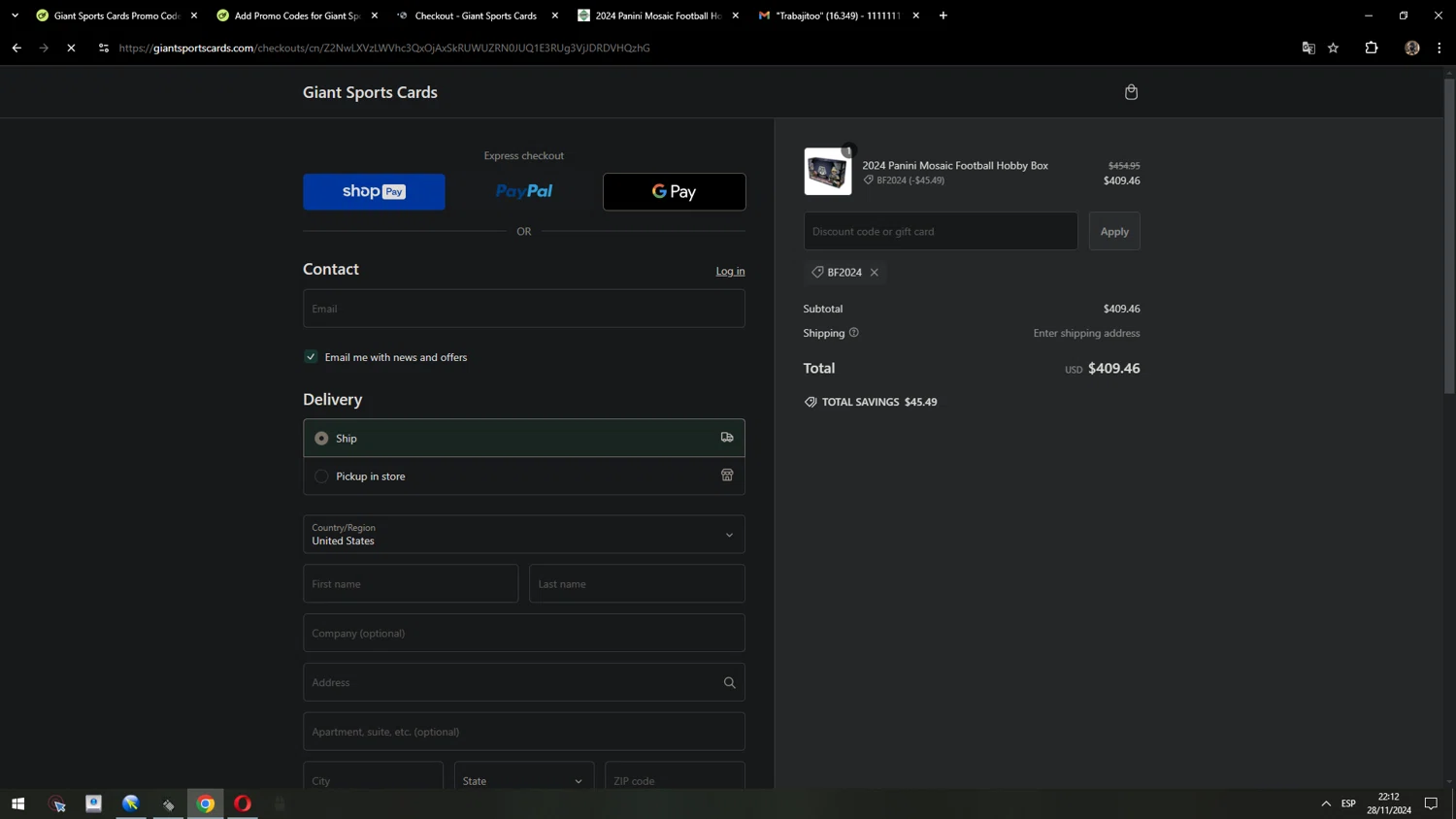Click the Log in link
The height and width of the screenshot is (819, 1456).
tap(730, 271)
